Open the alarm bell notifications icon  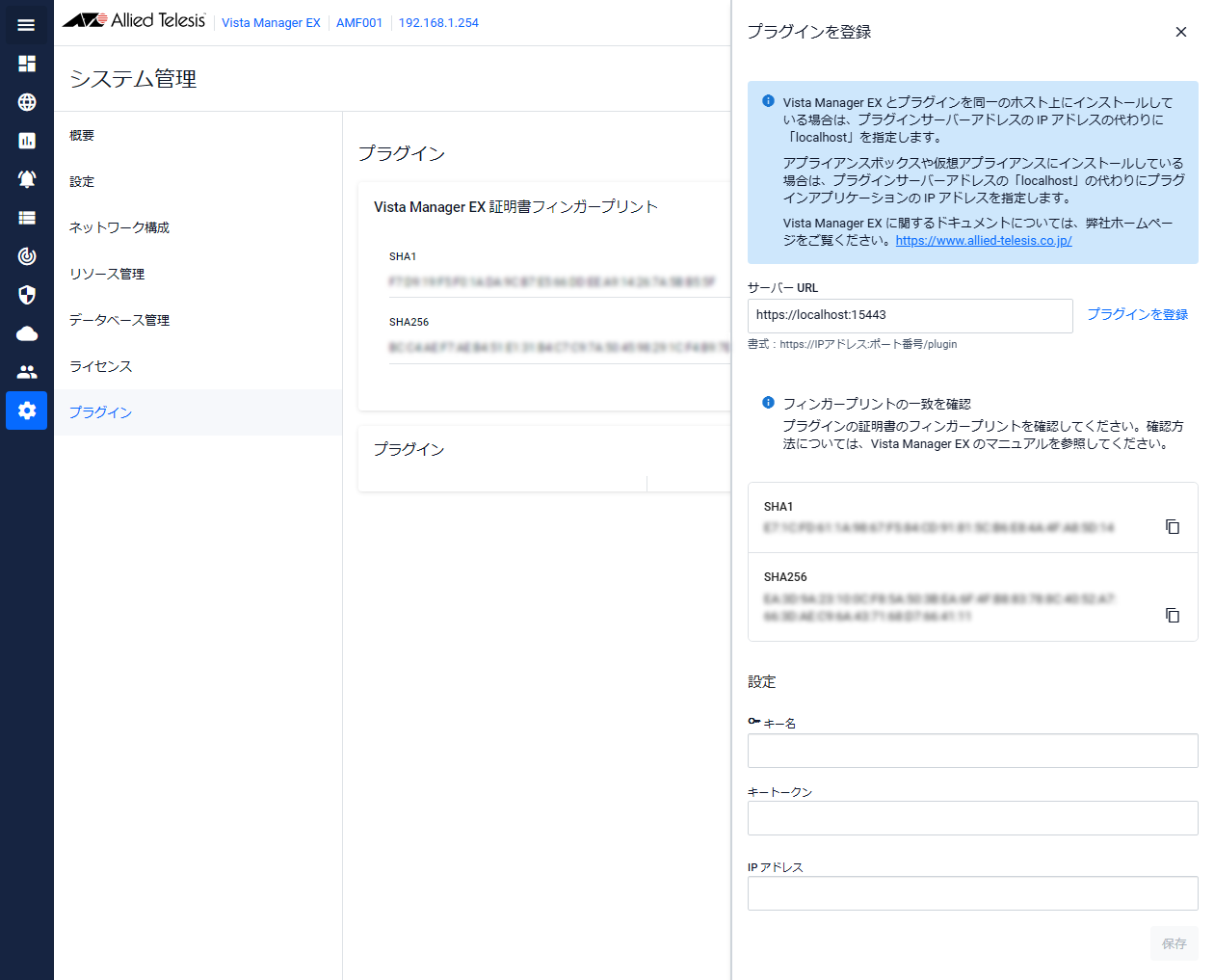tap(26, 179)
